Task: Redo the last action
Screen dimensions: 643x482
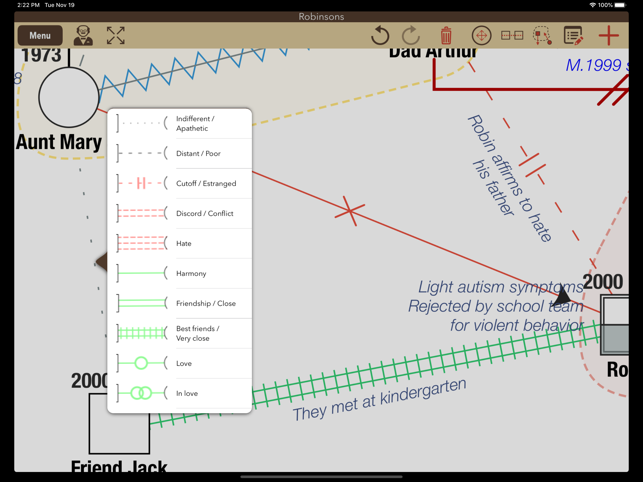Action: (411, 36)
